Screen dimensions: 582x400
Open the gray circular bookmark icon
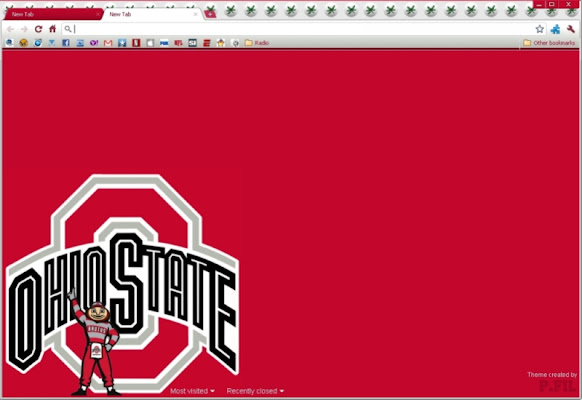click(235, 43)
